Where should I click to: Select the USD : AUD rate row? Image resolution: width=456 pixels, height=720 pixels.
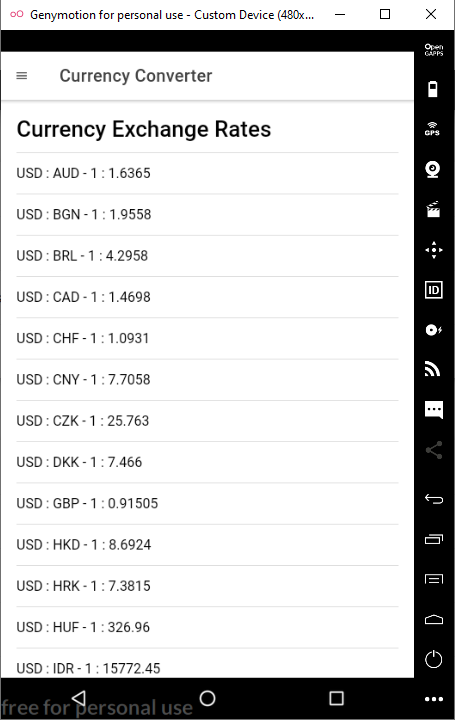(207, 173)
